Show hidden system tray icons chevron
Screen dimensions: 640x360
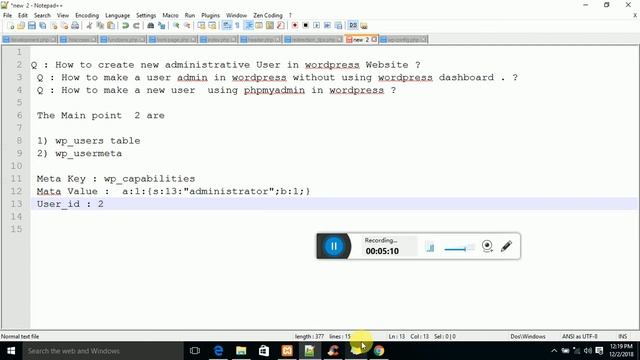[554, 351]
